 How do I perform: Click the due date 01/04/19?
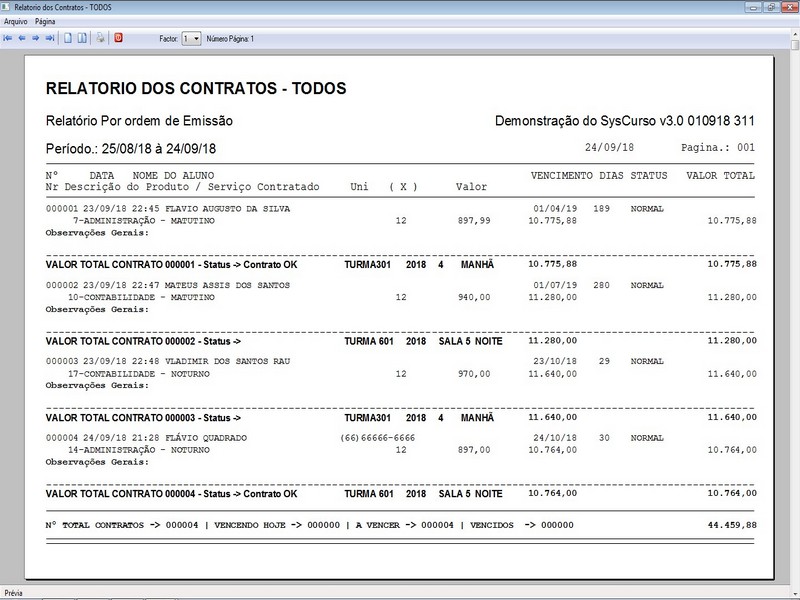[x=555, y=209]
